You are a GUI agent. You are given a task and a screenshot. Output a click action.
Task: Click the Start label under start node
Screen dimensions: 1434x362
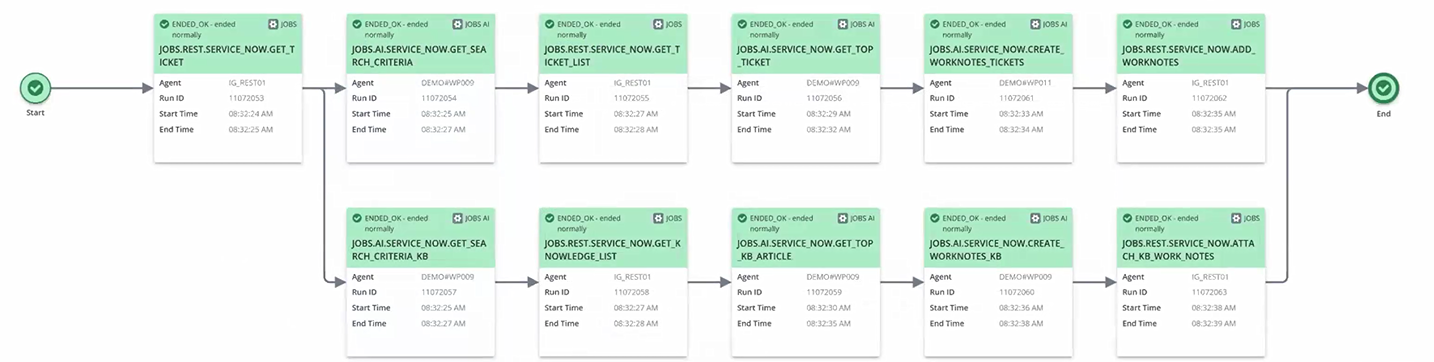tap(35, 113)
